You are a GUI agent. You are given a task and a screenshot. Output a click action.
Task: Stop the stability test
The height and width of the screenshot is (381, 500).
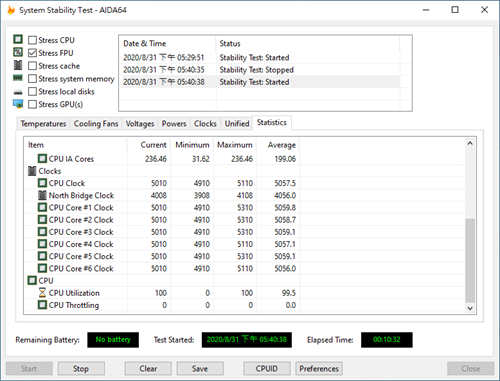click(81, 369)
